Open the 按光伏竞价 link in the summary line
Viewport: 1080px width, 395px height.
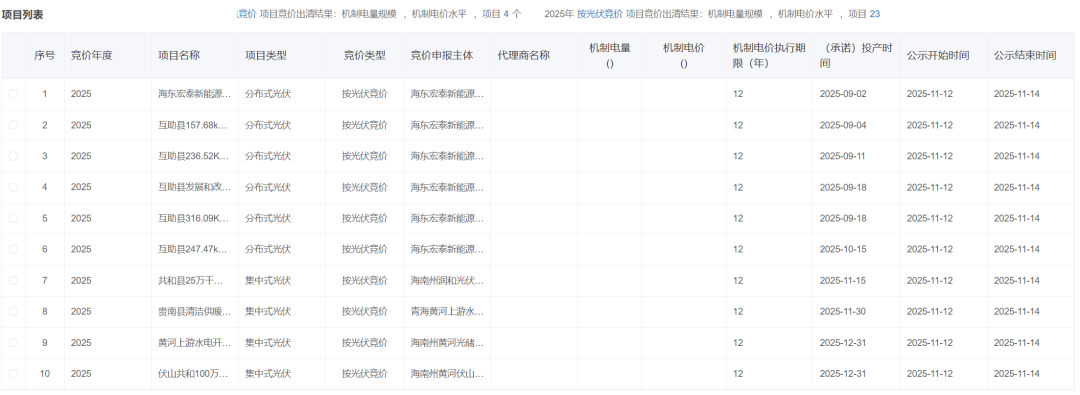coord(599,14)
